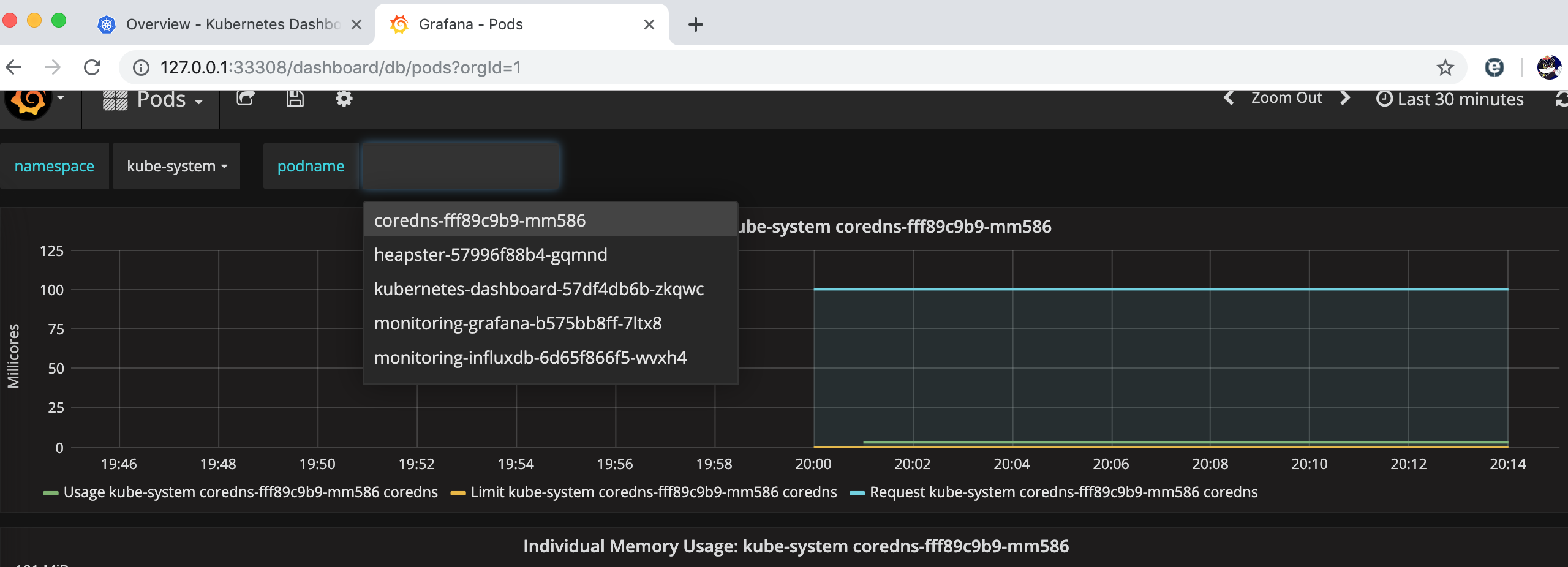Click the Millicores y-axis label
This screenshot has height=567, width=1568.
click(x=13, y=356)
